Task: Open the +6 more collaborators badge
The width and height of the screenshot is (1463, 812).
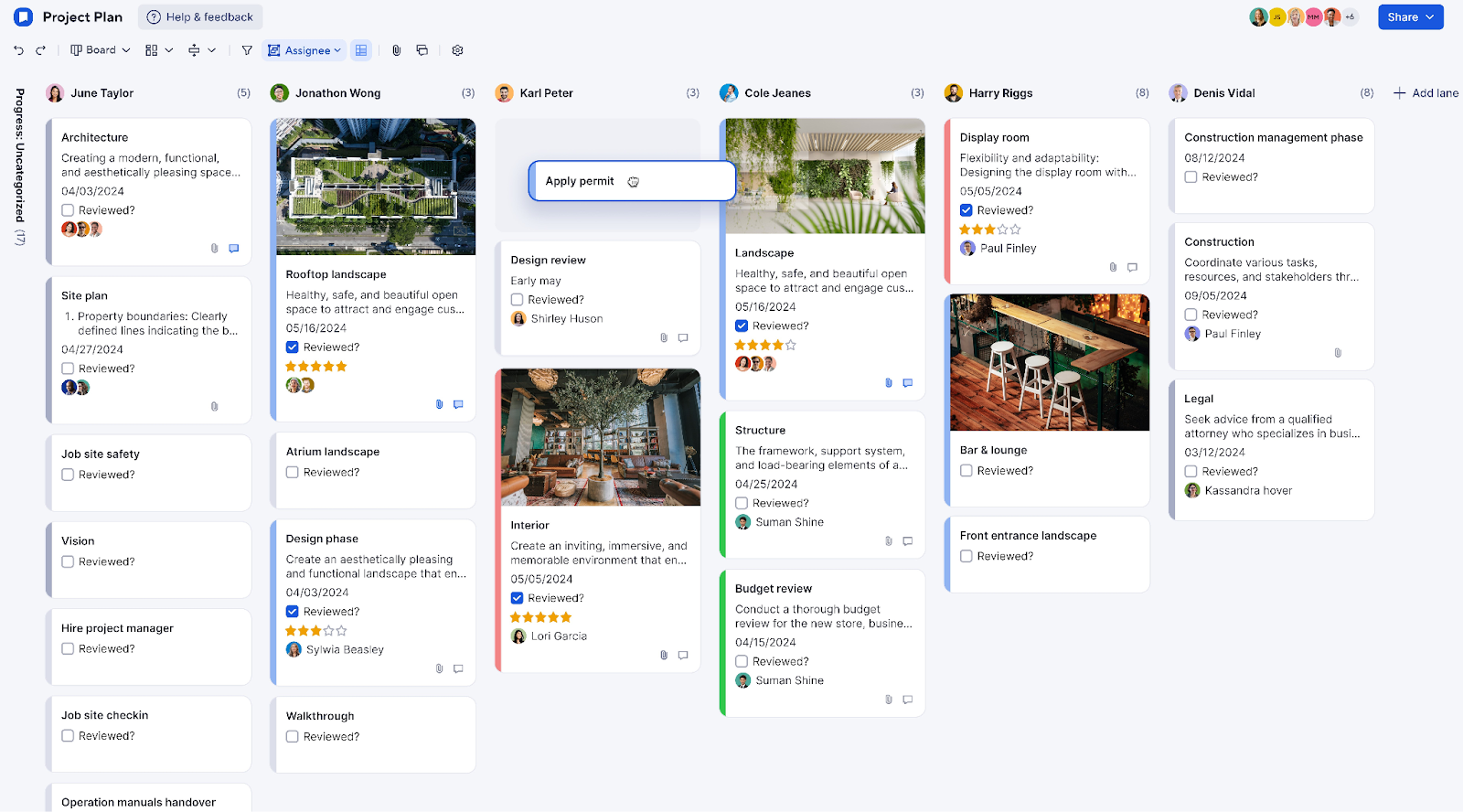Action: tap(1350, 16)
